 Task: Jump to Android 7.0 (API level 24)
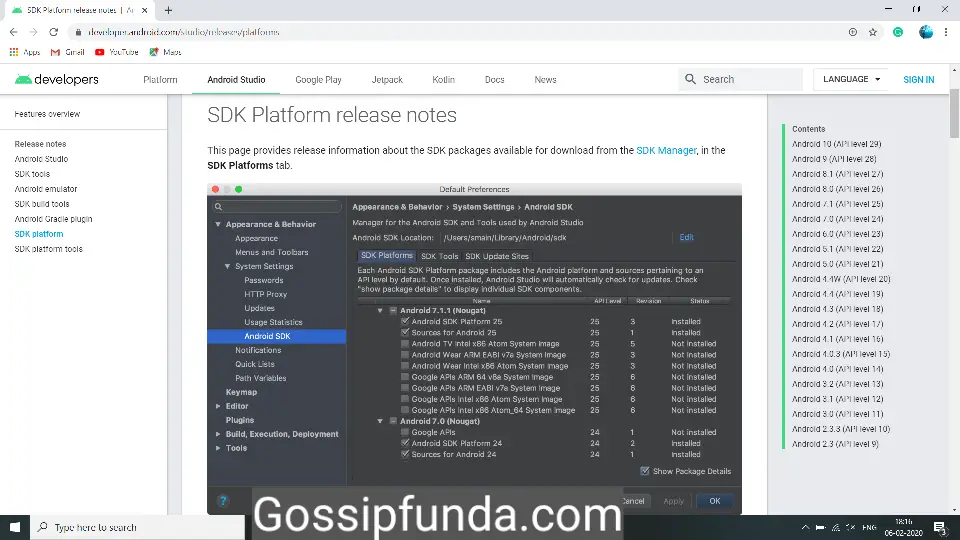pyautogui.click(x=838, y=219)
